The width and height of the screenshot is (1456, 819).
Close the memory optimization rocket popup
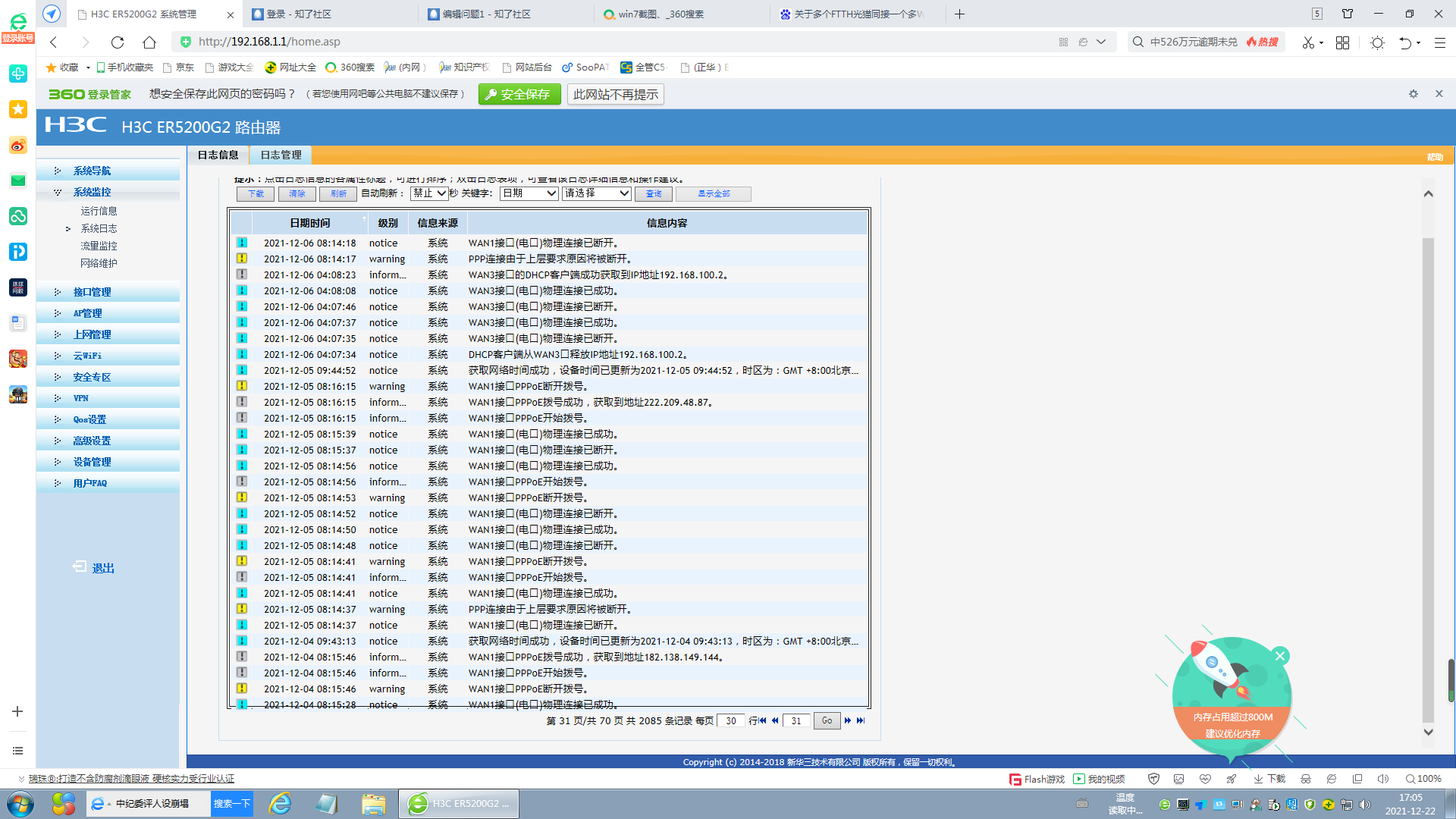pos(1280,656)
